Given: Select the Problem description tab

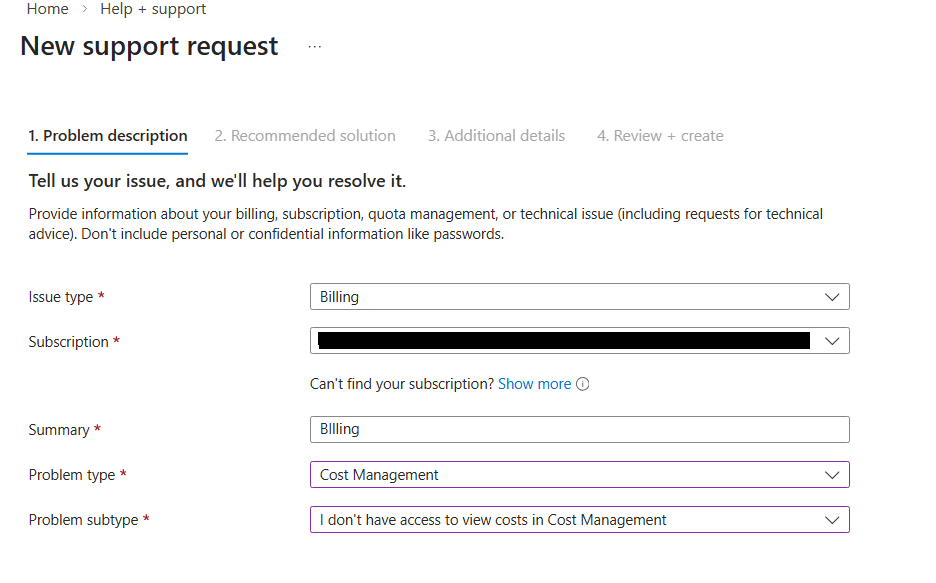Looking at the screenshot, I should coord(107,136).
